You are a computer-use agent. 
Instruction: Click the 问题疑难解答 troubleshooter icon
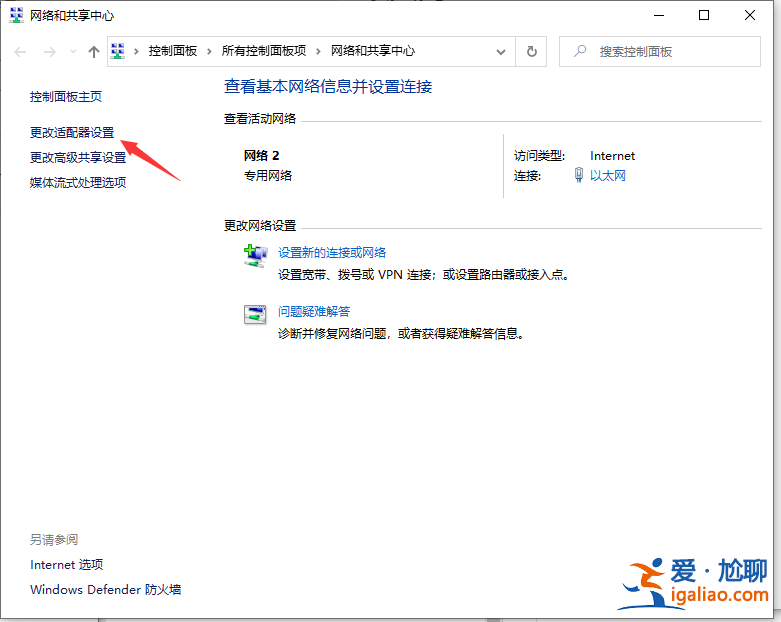[255, 315]
